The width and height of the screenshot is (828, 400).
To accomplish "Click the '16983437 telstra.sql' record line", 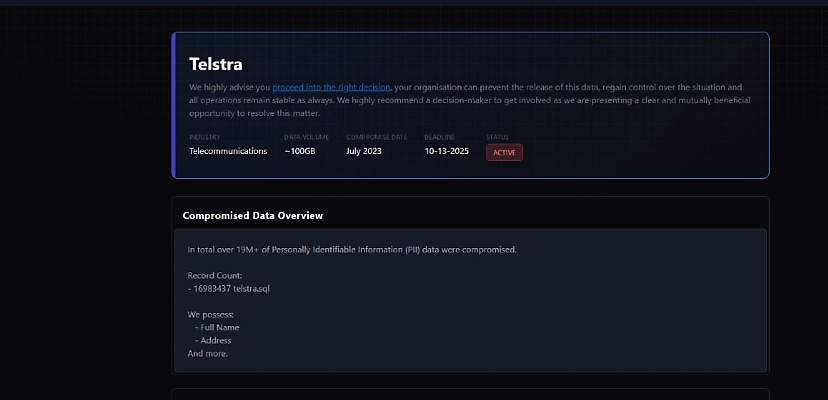I will (x=229, y=289).
